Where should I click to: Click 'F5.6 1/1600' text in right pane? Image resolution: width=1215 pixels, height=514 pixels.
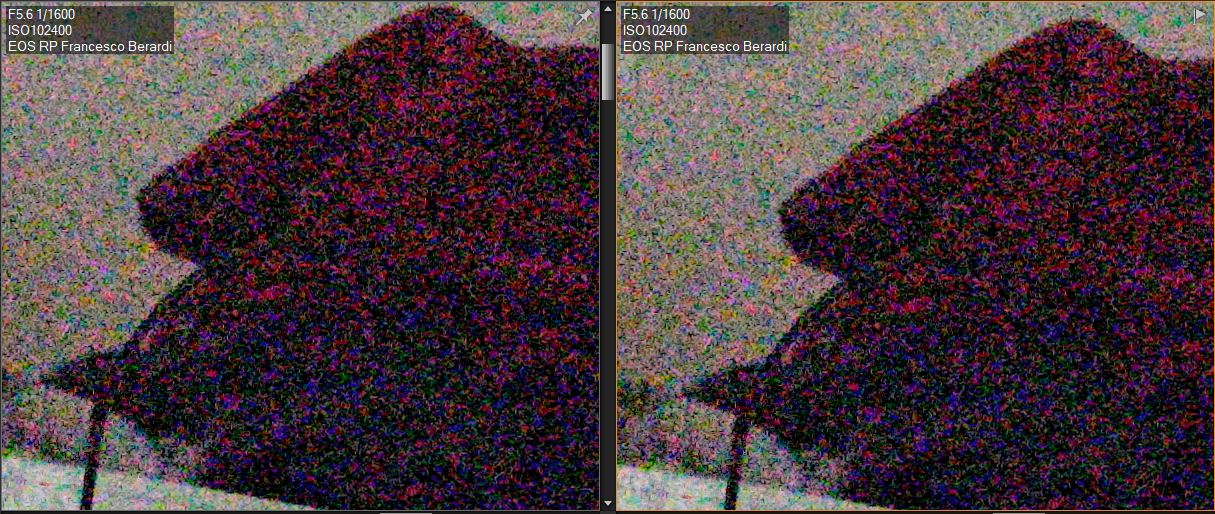(x=656, y=14)
